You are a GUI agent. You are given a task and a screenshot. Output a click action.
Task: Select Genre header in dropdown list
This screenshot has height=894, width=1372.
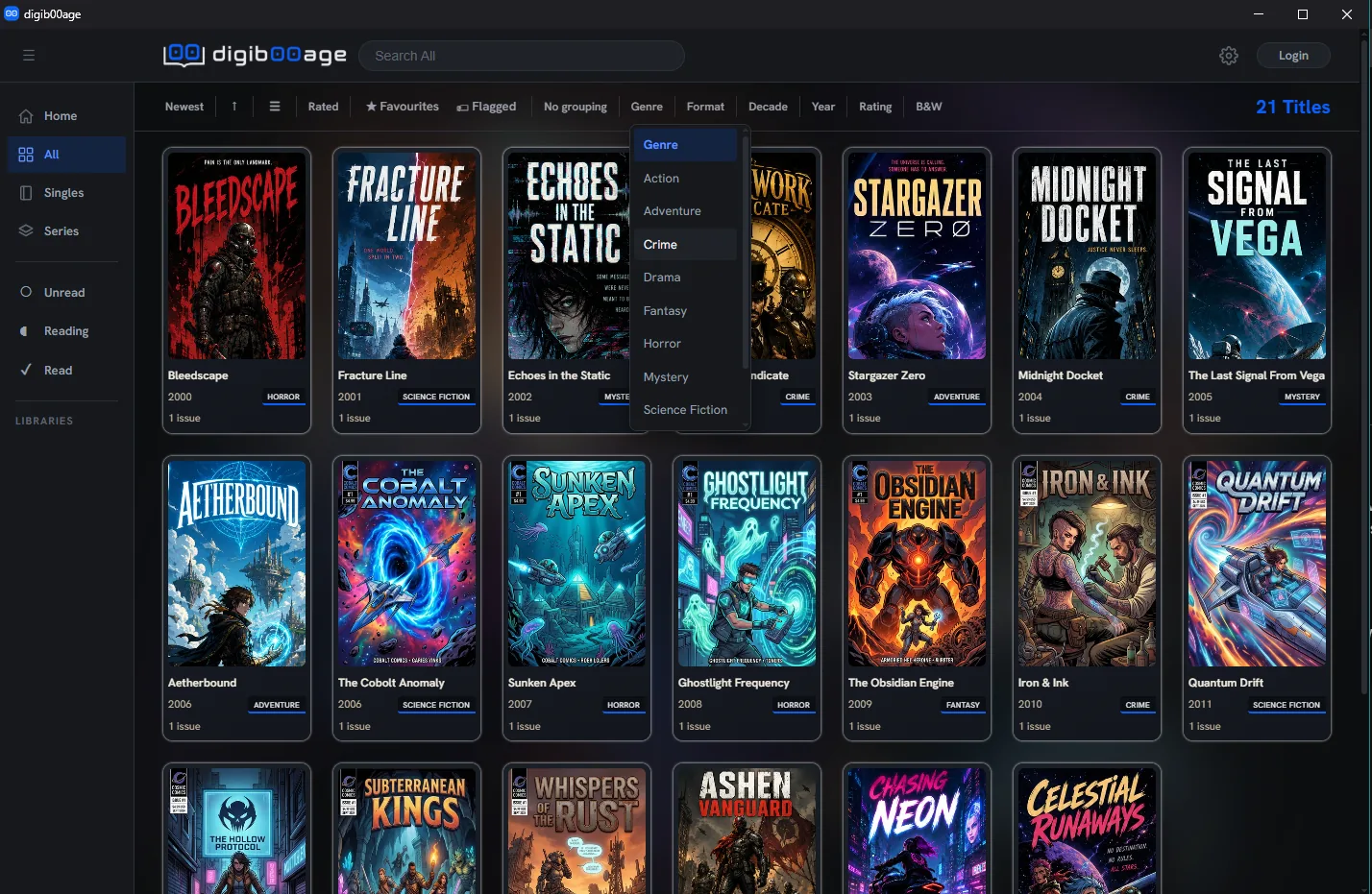click(685, 145)
